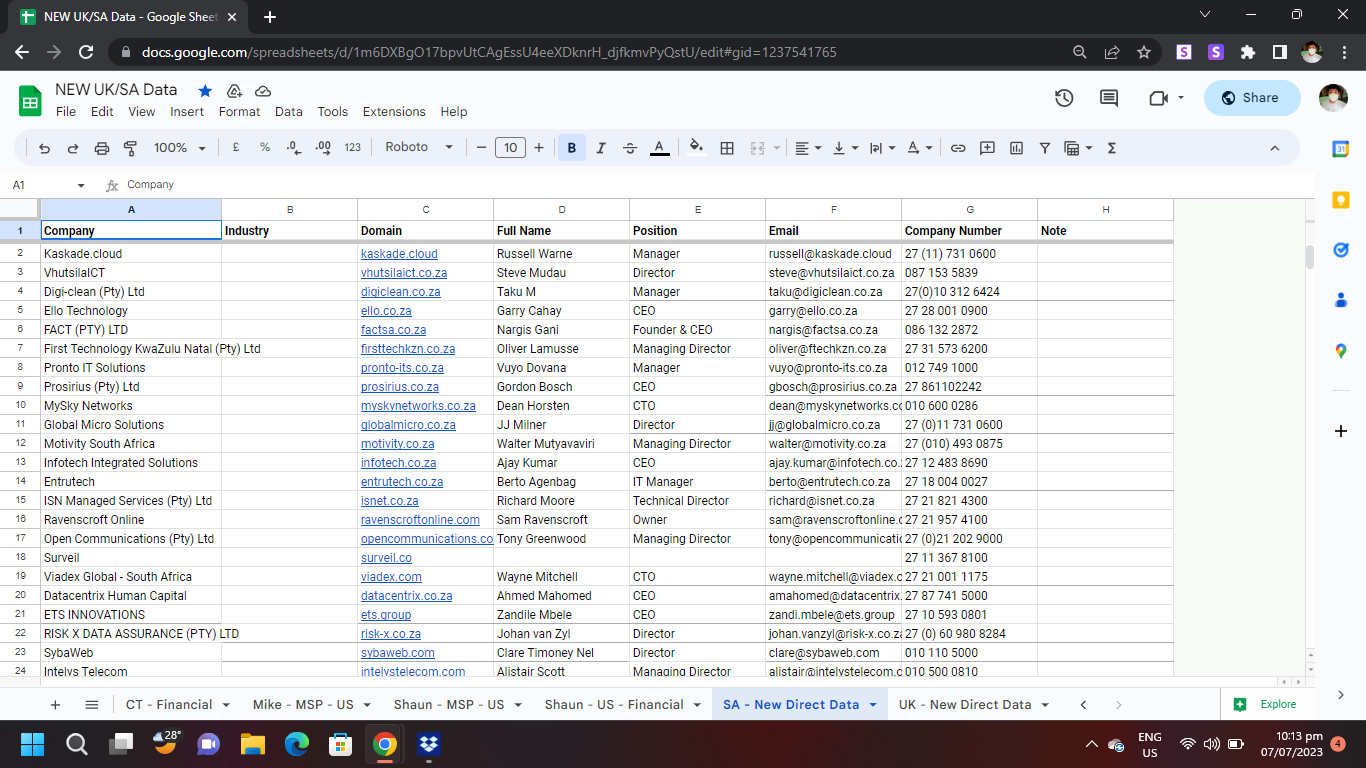Toggle strikethrough formatting
Screen dimensions: 1366x768
630,148
